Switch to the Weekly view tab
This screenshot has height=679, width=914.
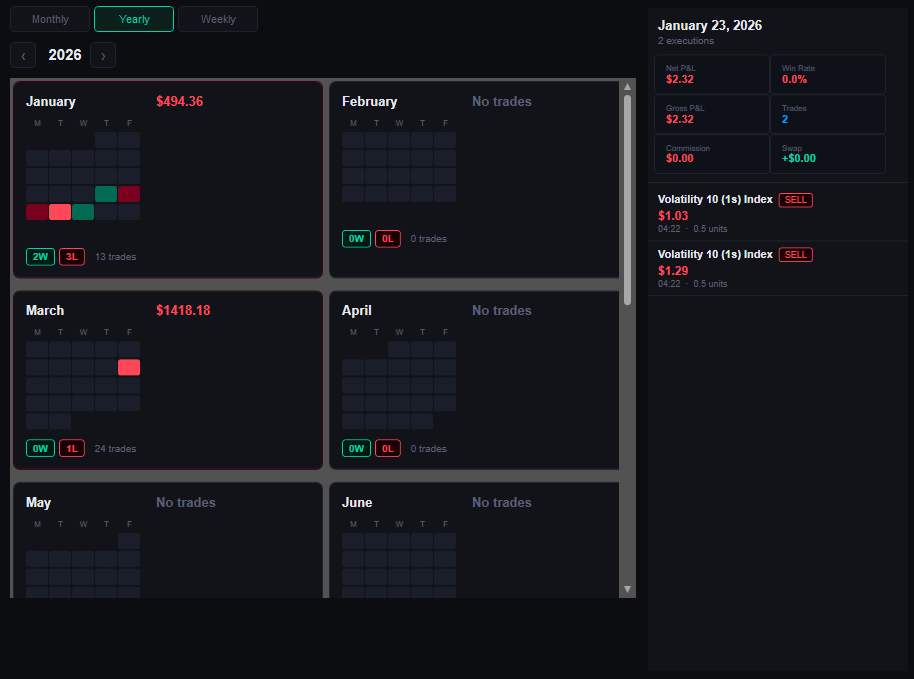pos(218,18)
